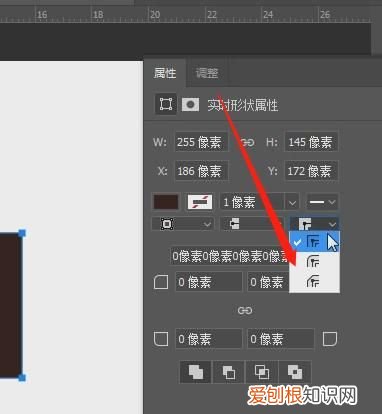Select the checked miter join option
Image resolution: width=382 pixels, height=414 pixels.
(314, 241)
